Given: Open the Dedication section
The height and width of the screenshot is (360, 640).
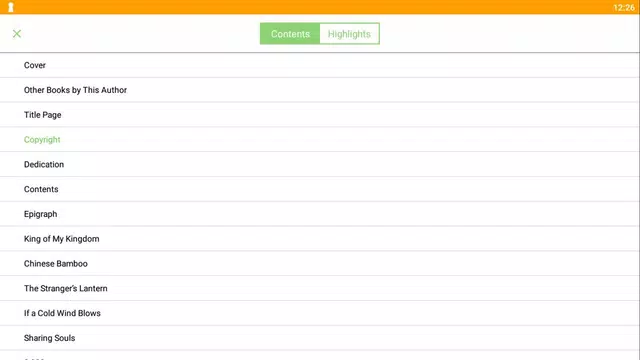Looking at the screenshot, I should [320, 164].
